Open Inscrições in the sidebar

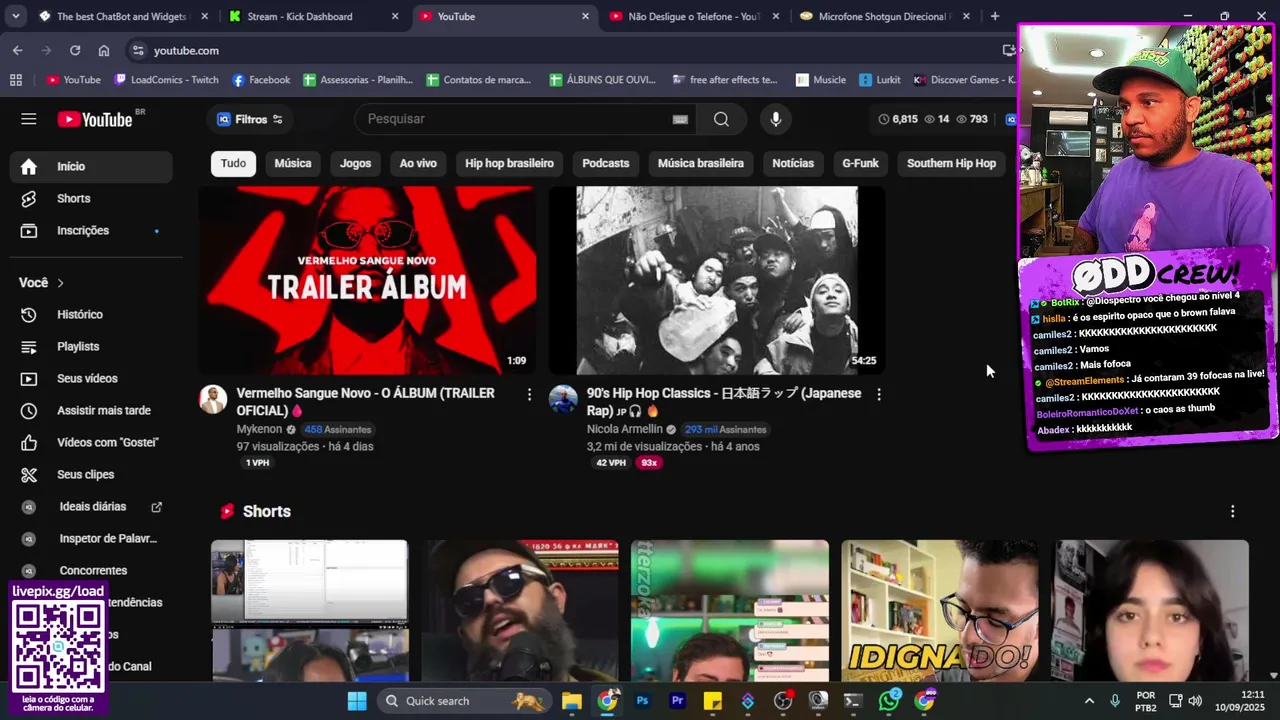click(91, 231)
